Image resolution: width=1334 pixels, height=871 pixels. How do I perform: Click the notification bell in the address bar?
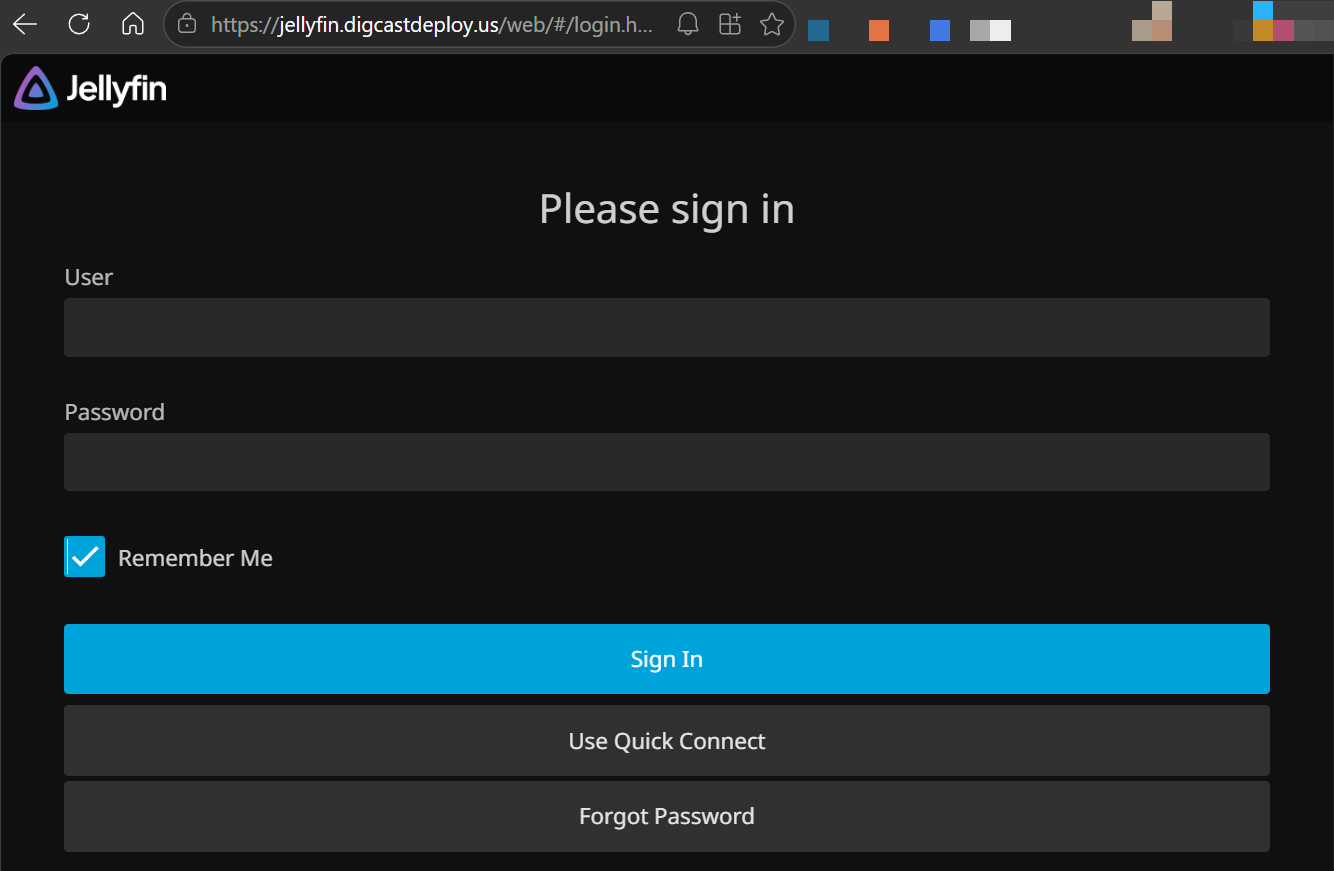coord(688,24)
